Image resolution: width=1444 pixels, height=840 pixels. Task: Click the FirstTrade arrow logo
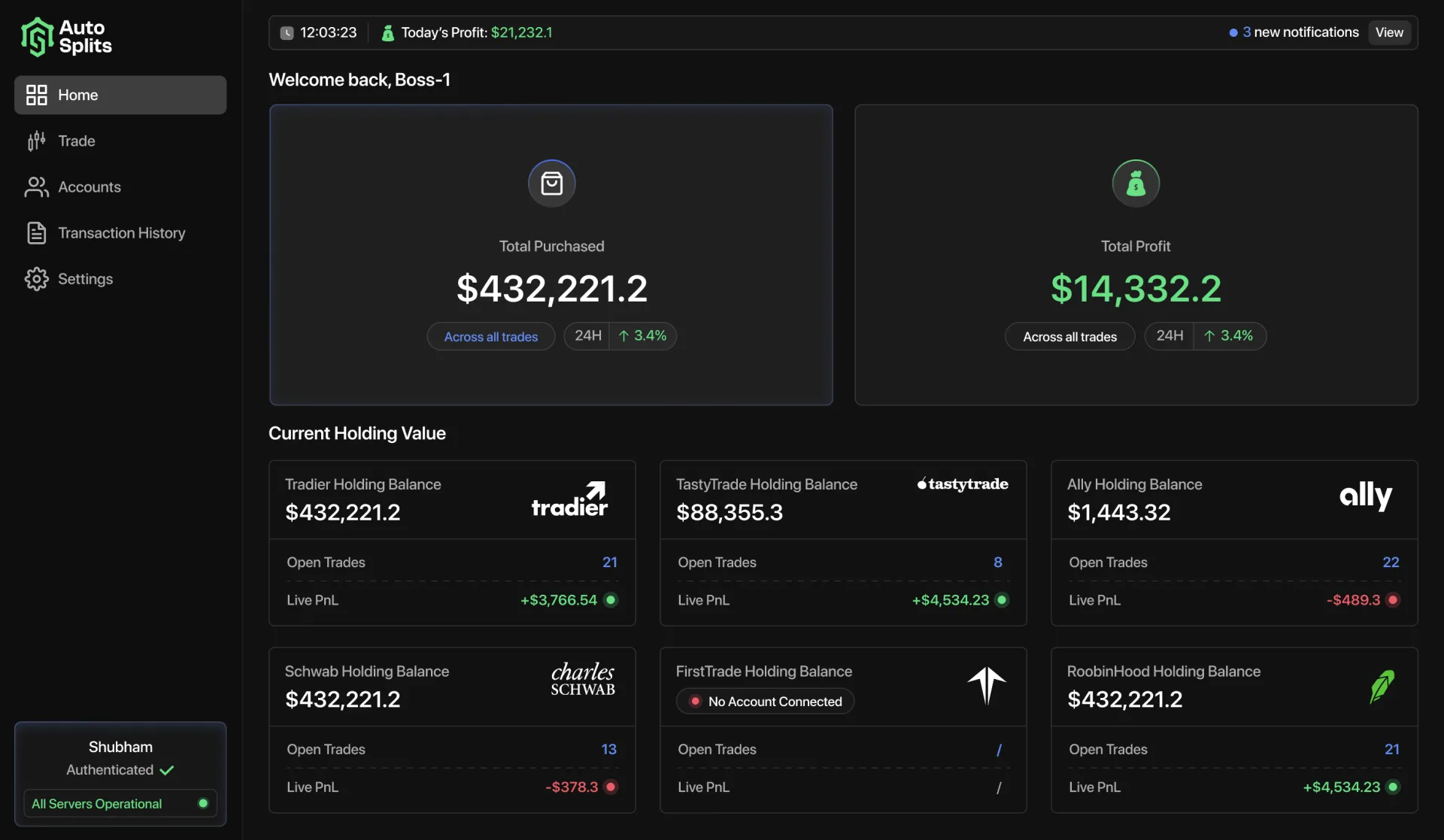pos(987,685)
